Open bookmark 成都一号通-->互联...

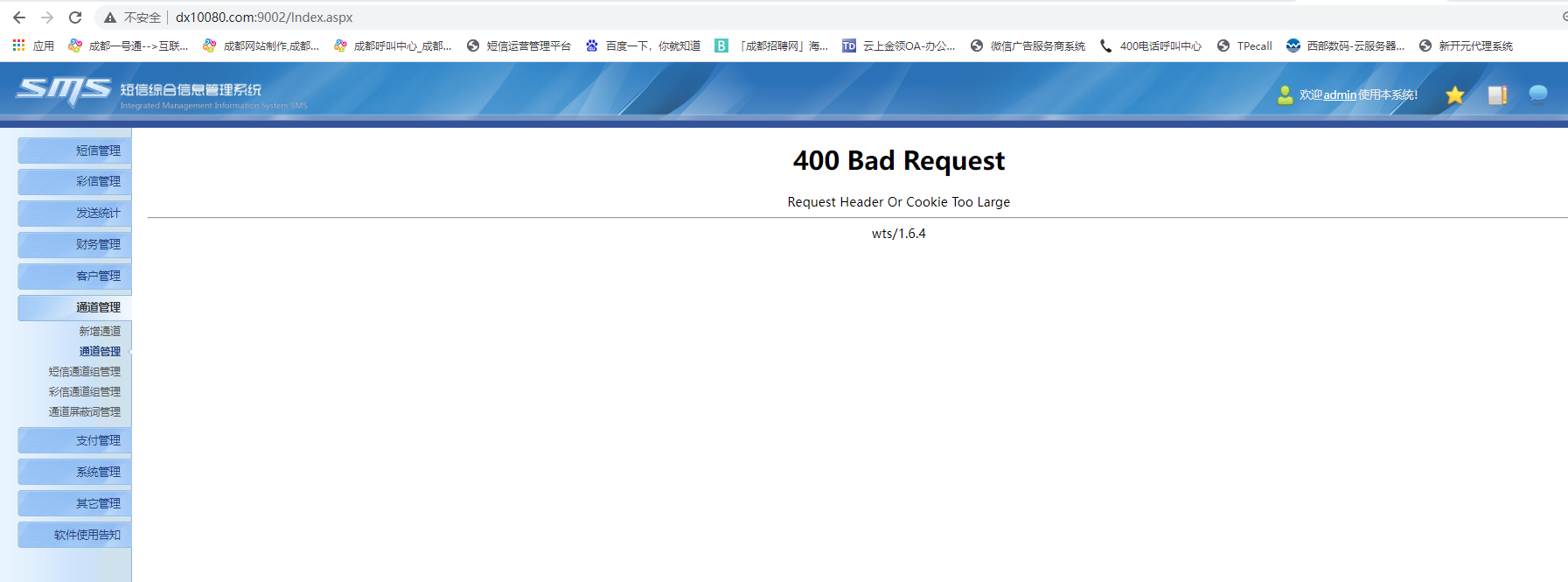129,46
